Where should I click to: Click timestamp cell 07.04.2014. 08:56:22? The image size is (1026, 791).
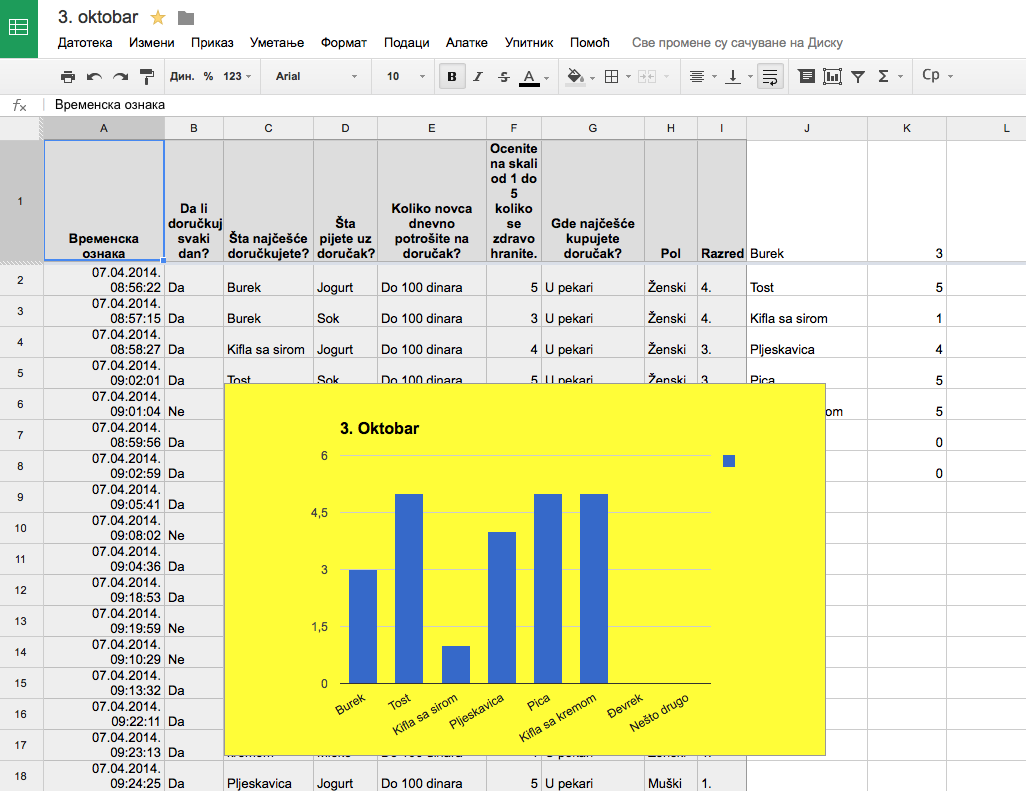(103, 280)
